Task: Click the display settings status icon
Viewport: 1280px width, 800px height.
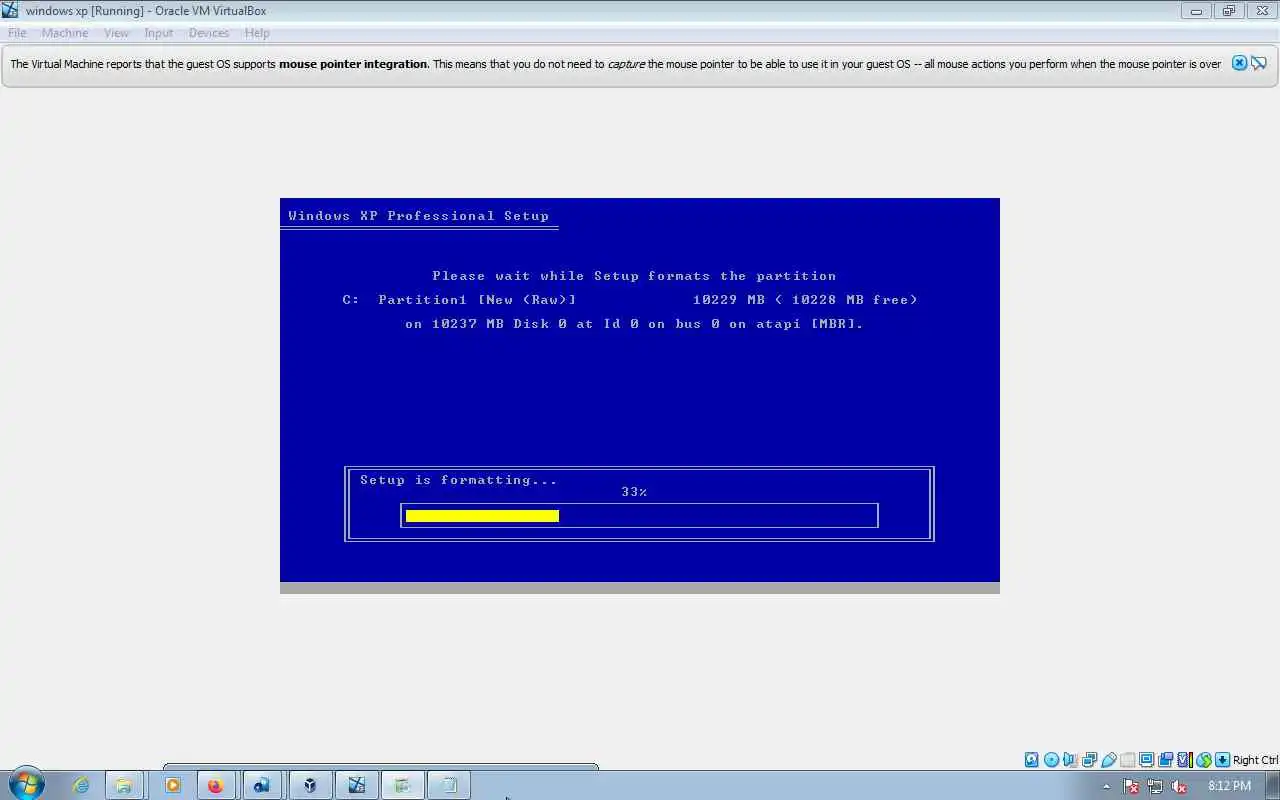Action: pyautogui.click(x=1146, y=760)
